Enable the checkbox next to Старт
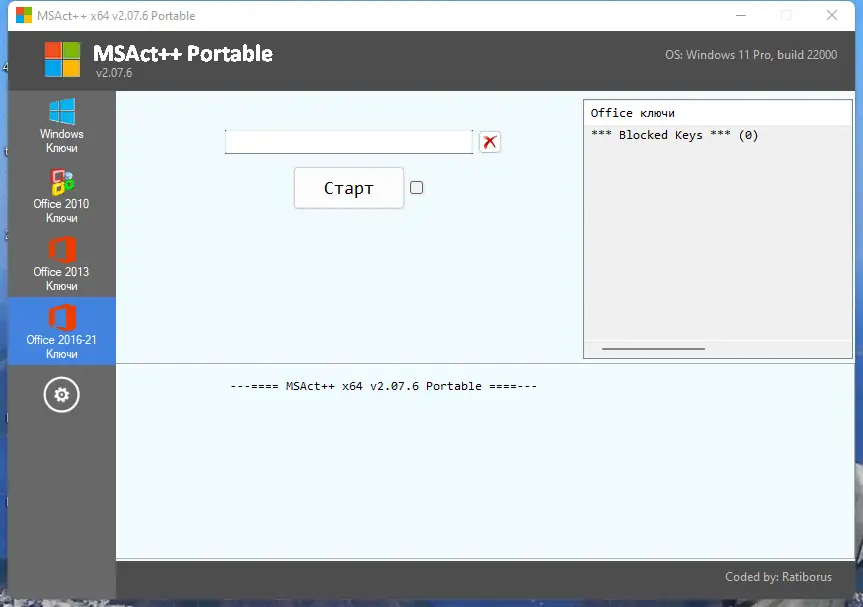Image resolution: width=863 pixels, height=607 pixels. (x=416, y=187)
